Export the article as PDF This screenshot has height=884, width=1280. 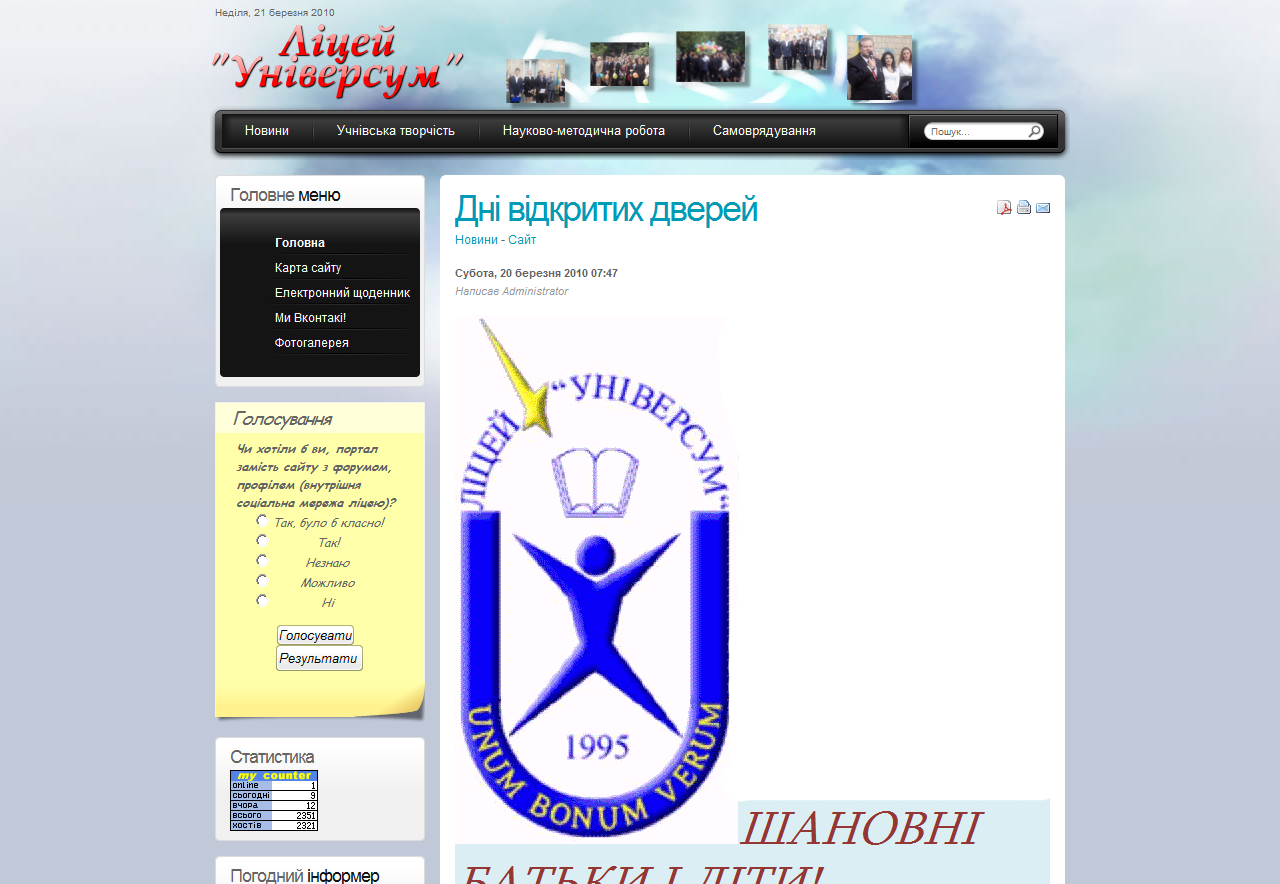(1004, 207)
